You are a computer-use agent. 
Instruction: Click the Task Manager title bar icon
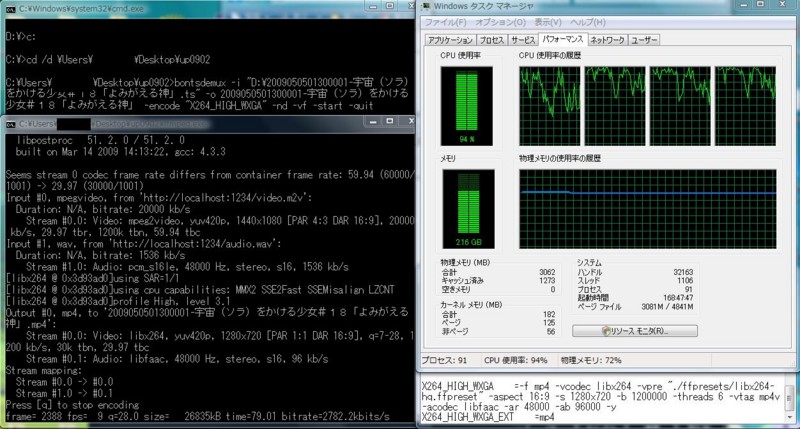[x=426, y=6]
